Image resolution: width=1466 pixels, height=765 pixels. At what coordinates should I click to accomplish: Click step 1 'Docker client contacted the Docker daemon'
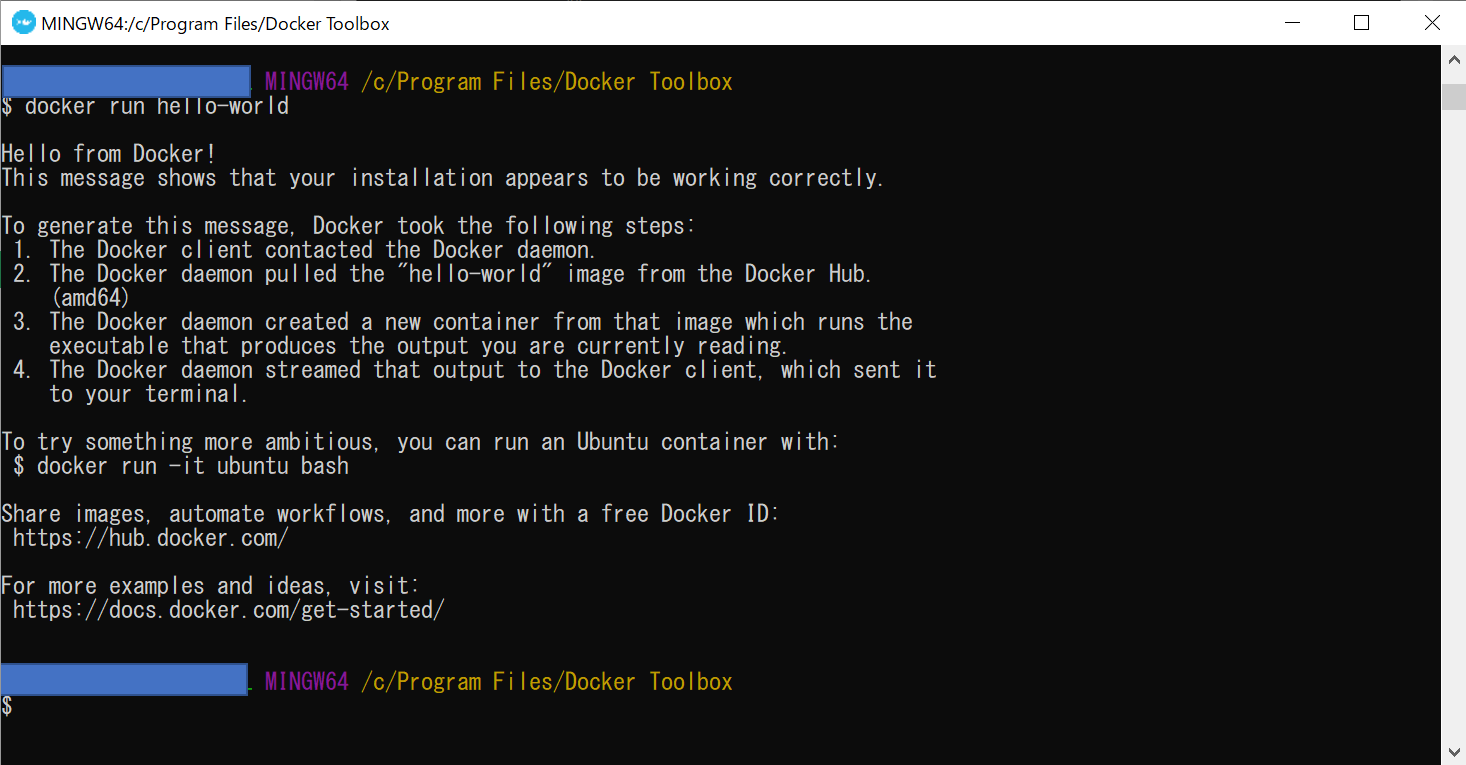[x=305, y=250]
